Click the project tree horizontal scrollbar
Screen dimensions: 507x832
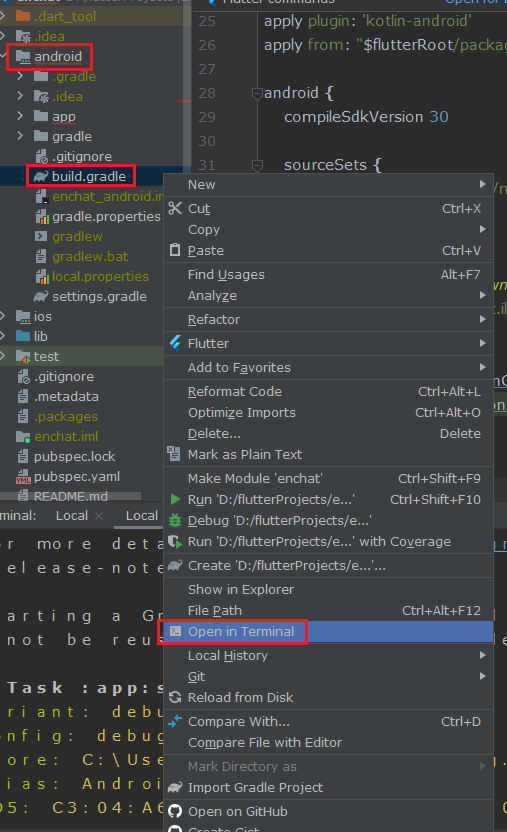click(x=71, y=496)
